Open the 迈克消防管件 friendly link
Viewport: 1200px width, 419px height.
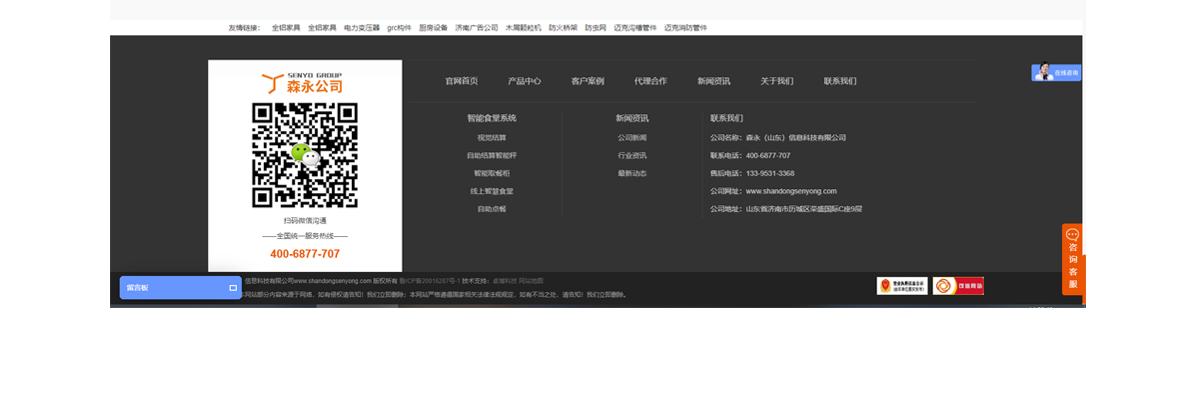686,28
